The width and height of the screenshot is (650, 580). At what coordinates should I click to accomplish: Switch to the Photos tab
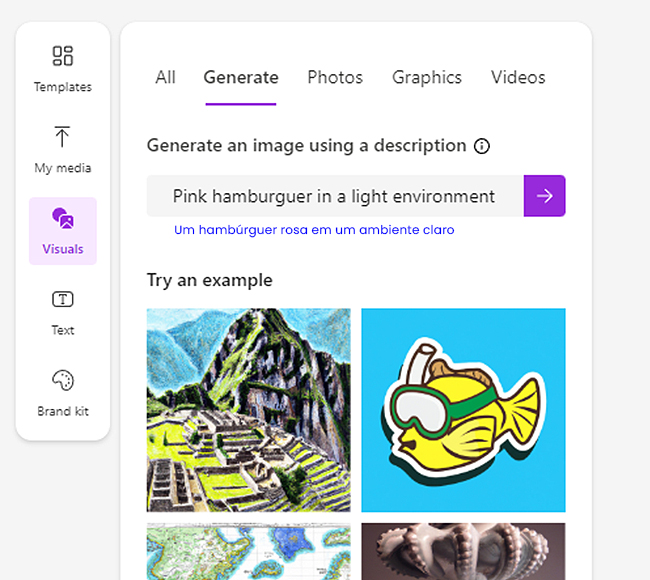pos(335,78)
